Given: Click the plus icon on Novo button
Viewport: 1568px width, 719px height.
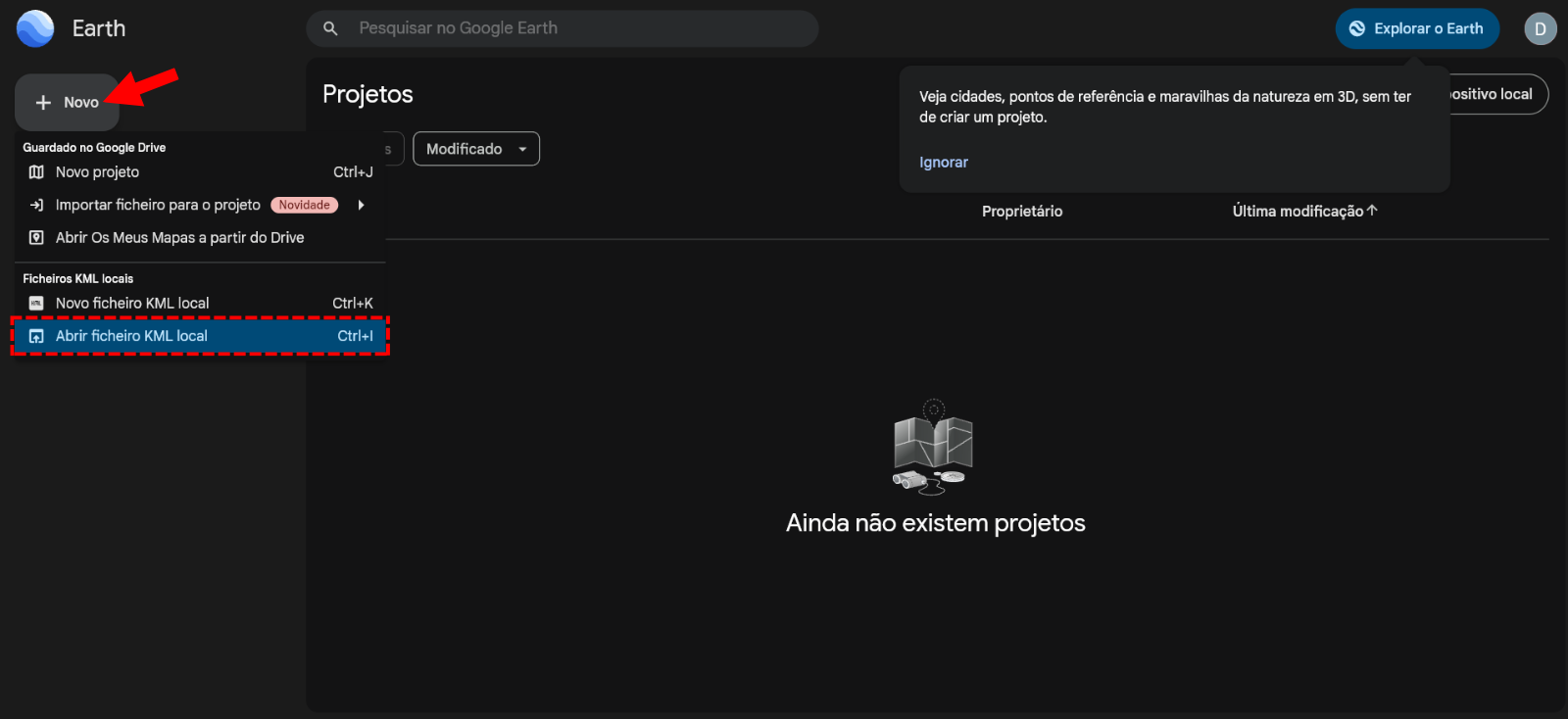Looking at the screenshot, I should point(43,103).
